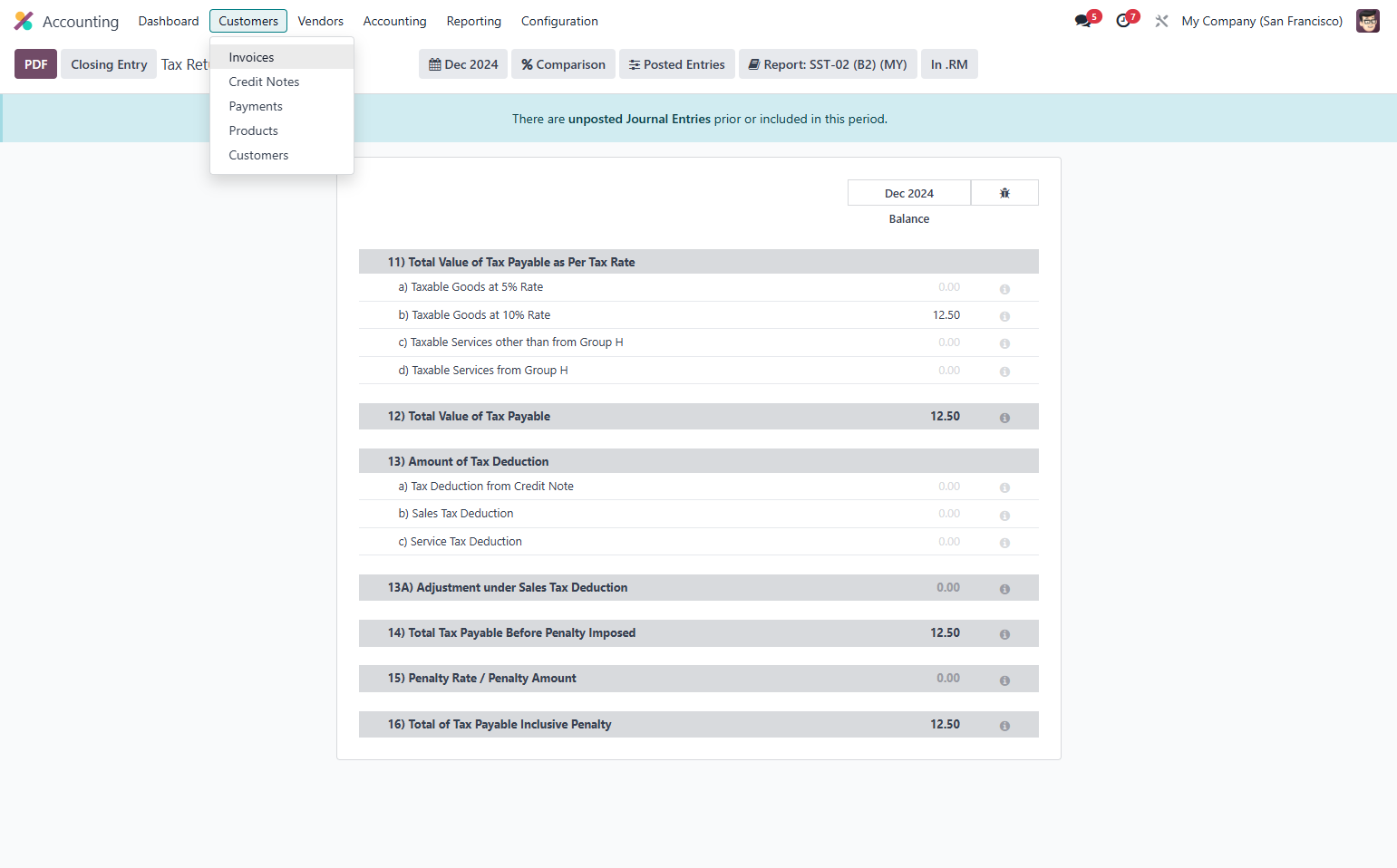Click info icon for Total Value of Tax Payable

pyautogui.click(x=1004, y=418)
